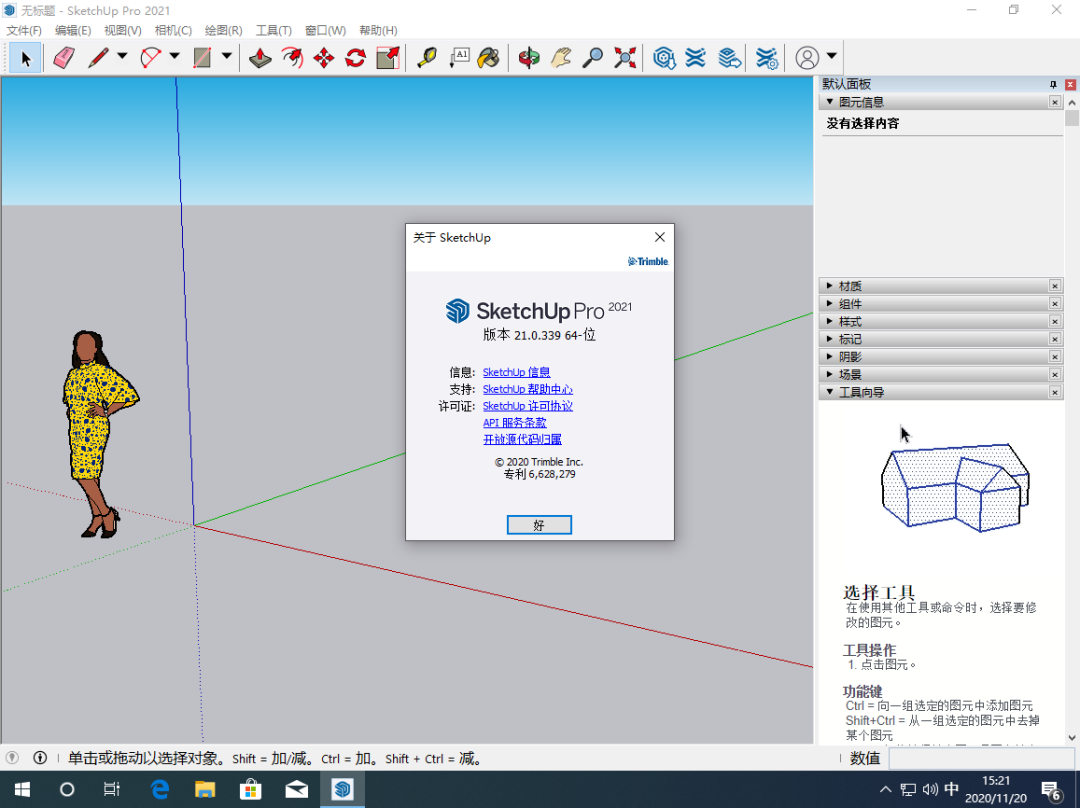Screen dimensions: 1080x808
Task: Select the Scale tool
Action: pyautogui.click(x=388, y=57)
